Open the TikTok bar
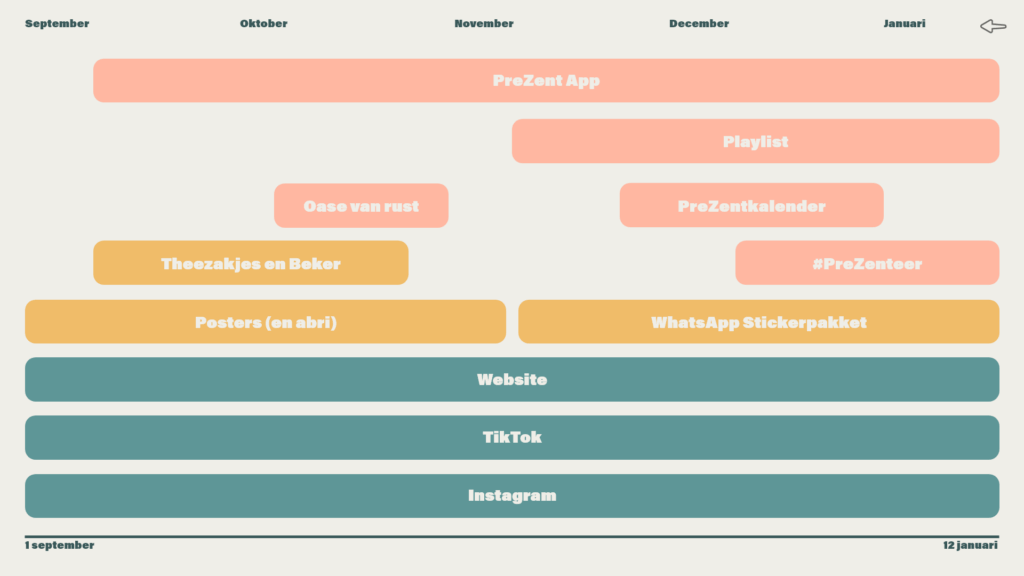Viewport: 1024px width, 576px height. click(x=512, y=438)
